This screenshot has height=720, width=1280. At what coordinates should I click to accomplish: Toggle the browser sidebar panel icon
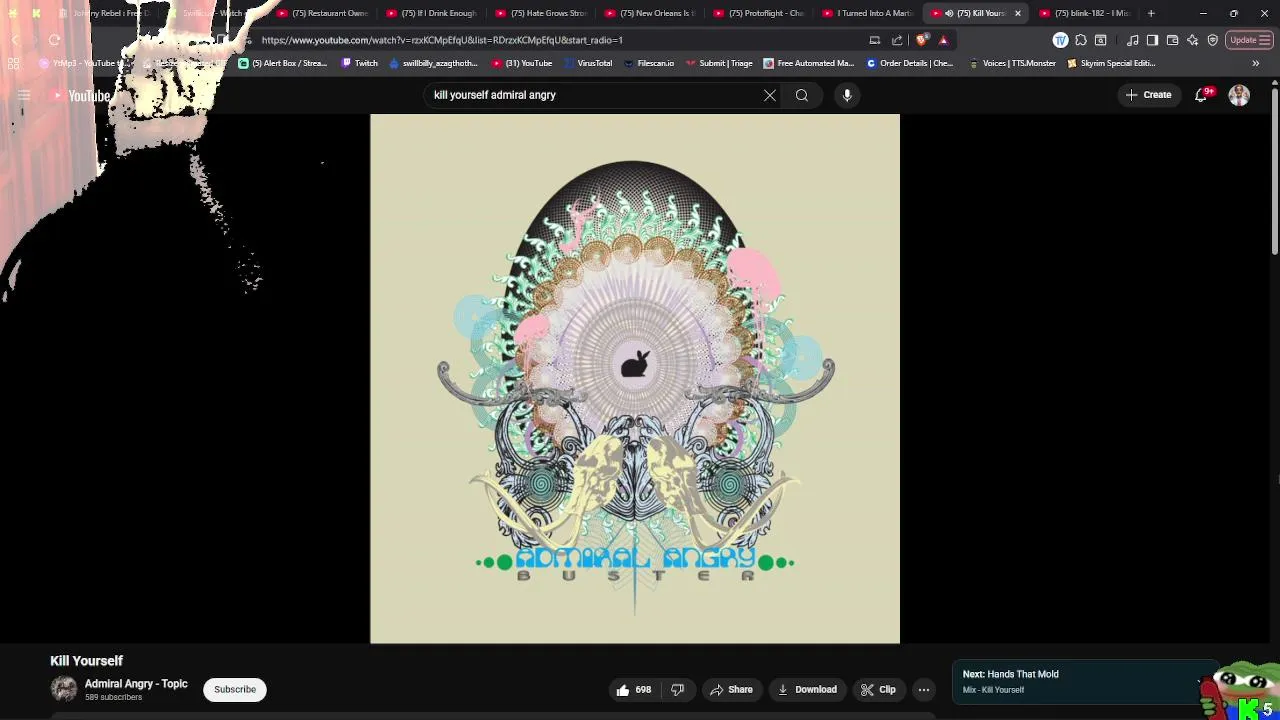tap(1152, 40)
